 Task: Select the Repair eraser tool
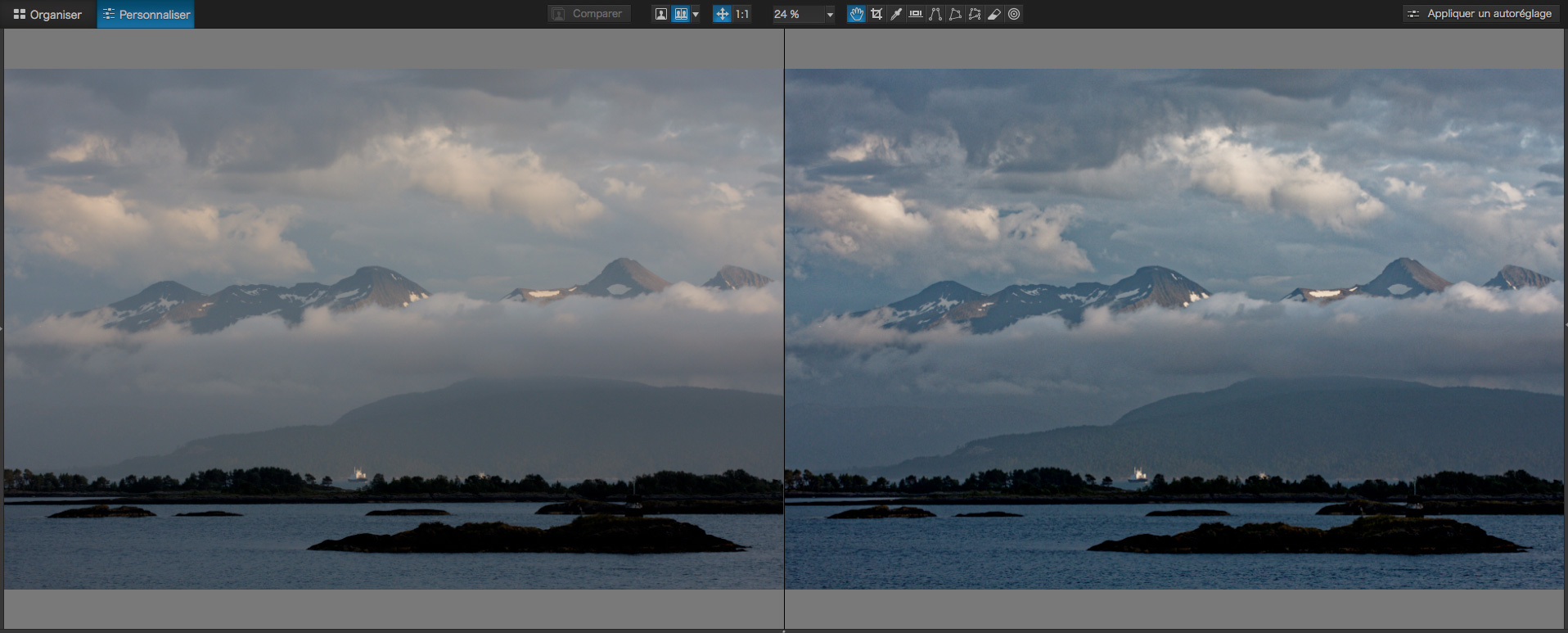coord(994,14)
